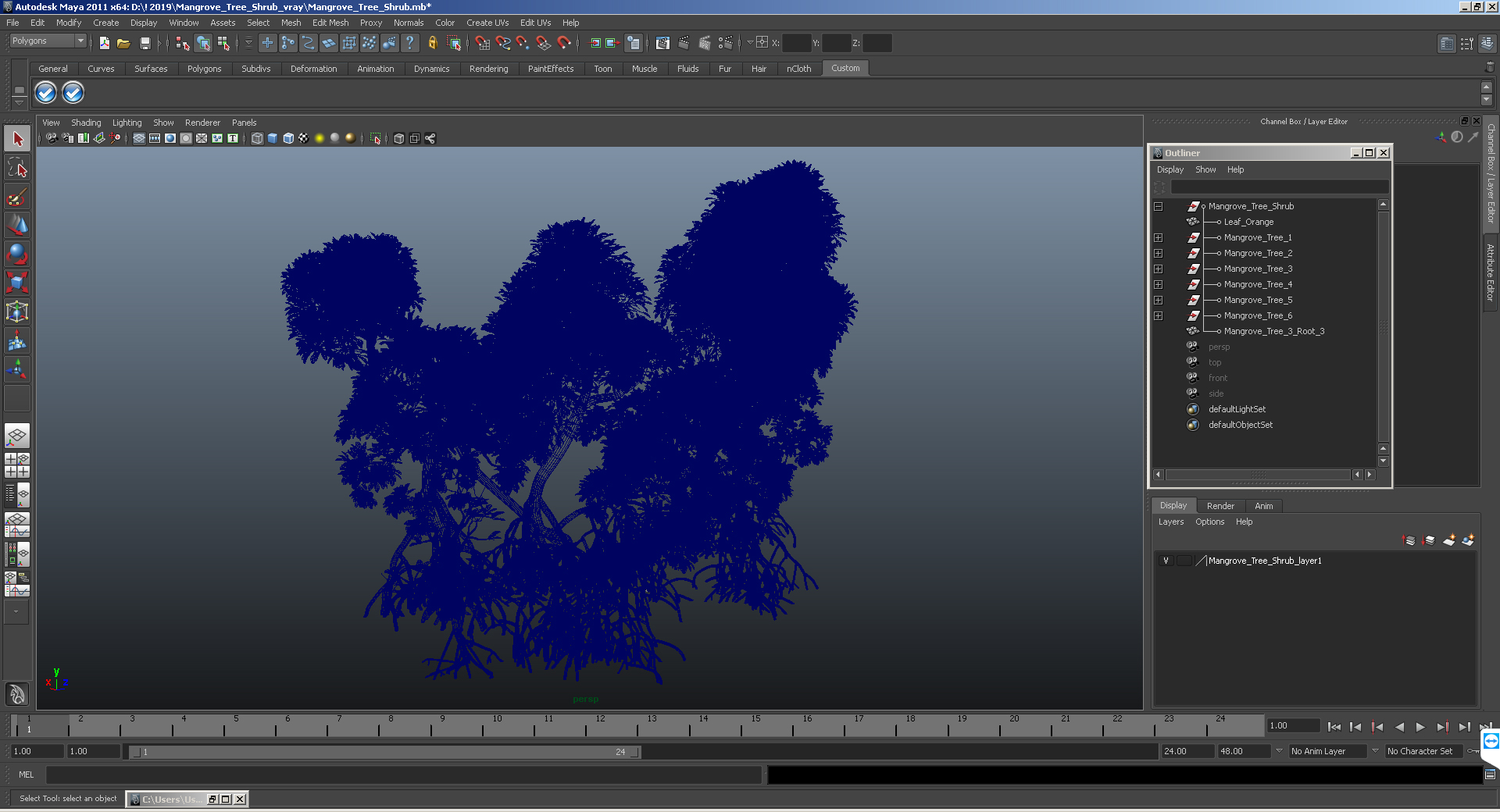
Task: Create layer from selected objects
Action: click(1468, 540)
